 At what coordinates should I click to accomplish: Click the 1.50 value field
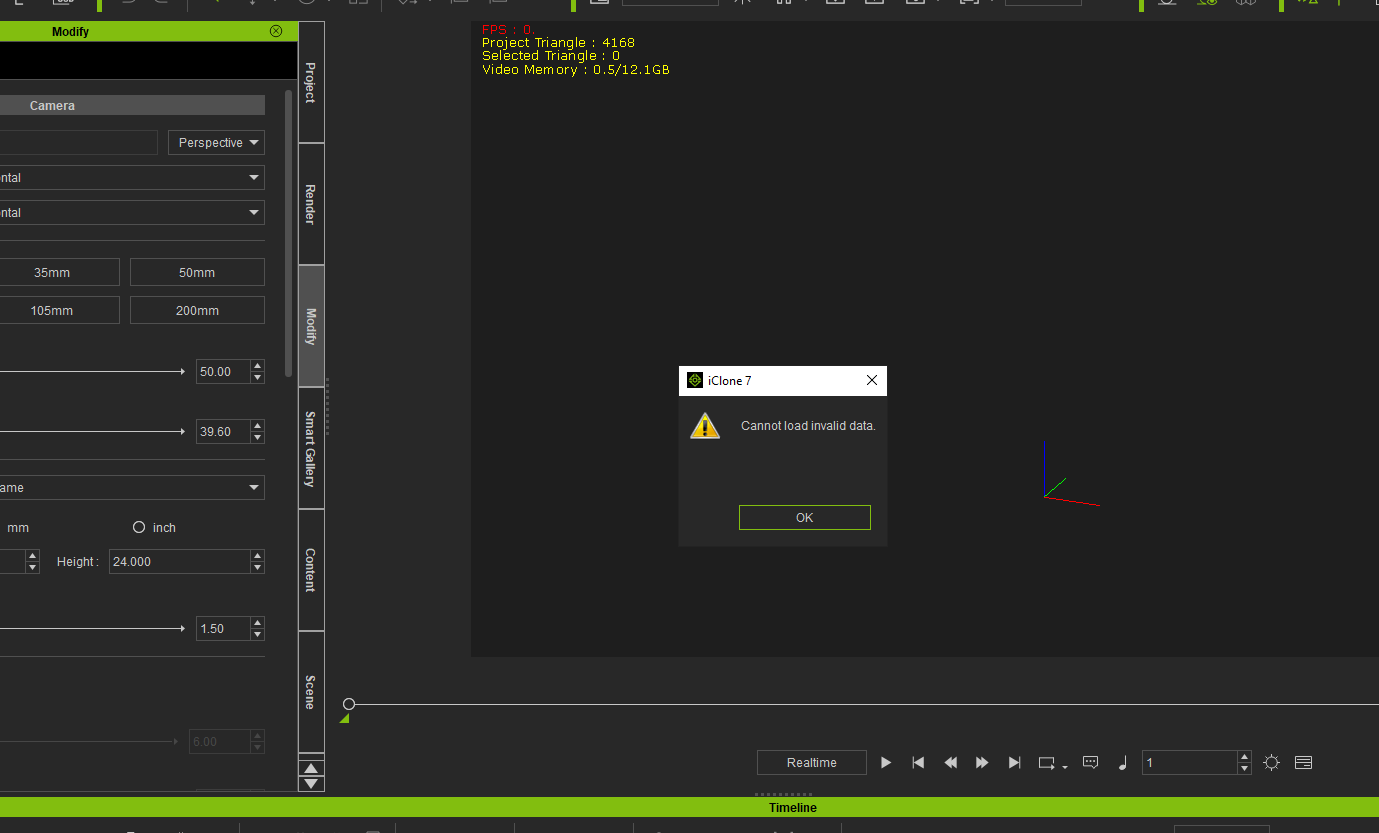coord(223,629)
